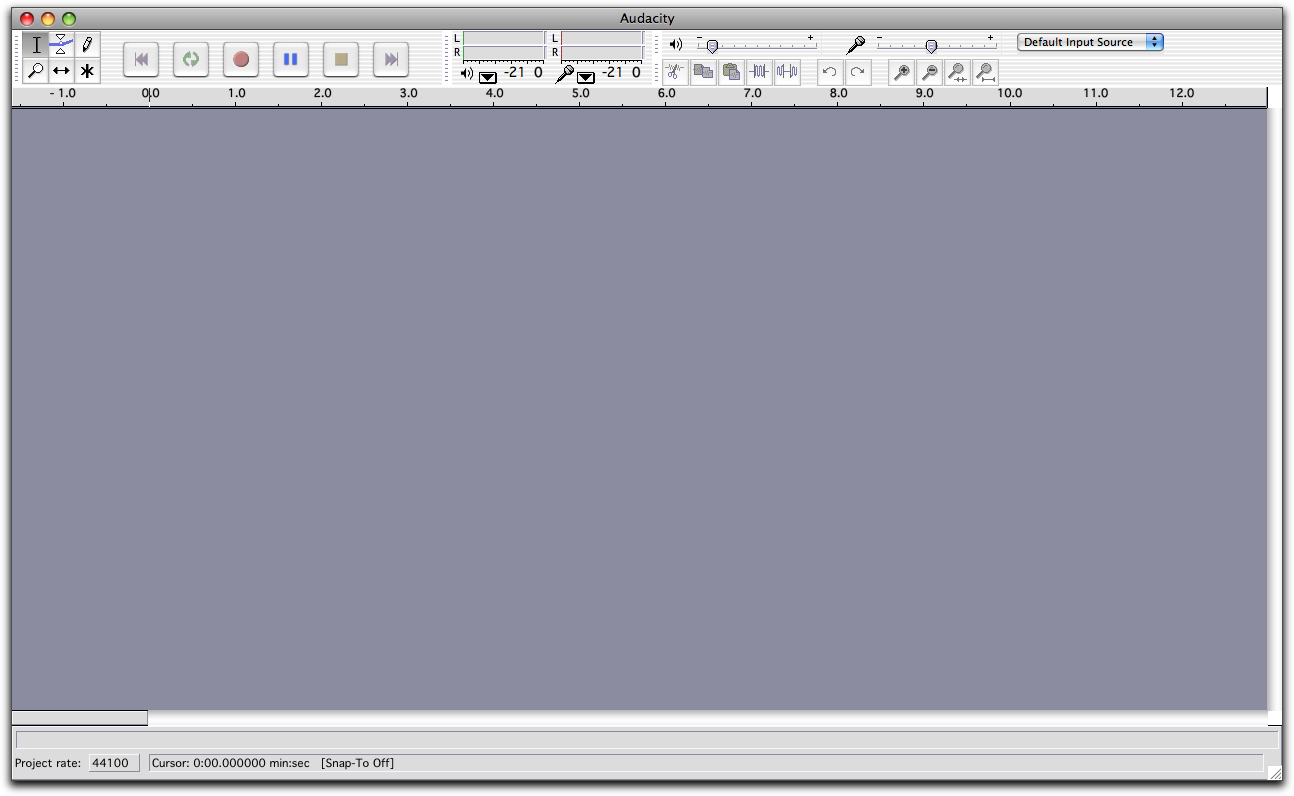Open the input meter microphone dropdown
Viewport: 1294px width, 796px height.
[x=586, y=76]
